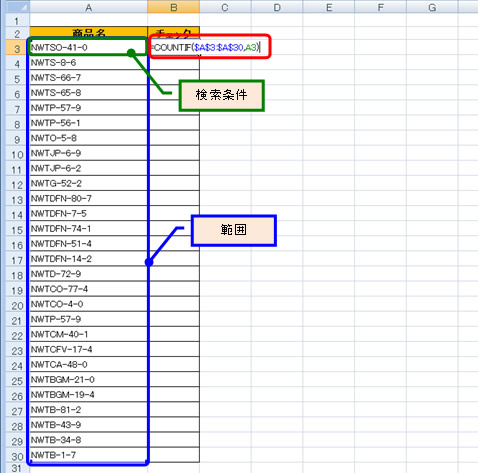Click the COUNTIF formula in cell B3

point(205,47)
